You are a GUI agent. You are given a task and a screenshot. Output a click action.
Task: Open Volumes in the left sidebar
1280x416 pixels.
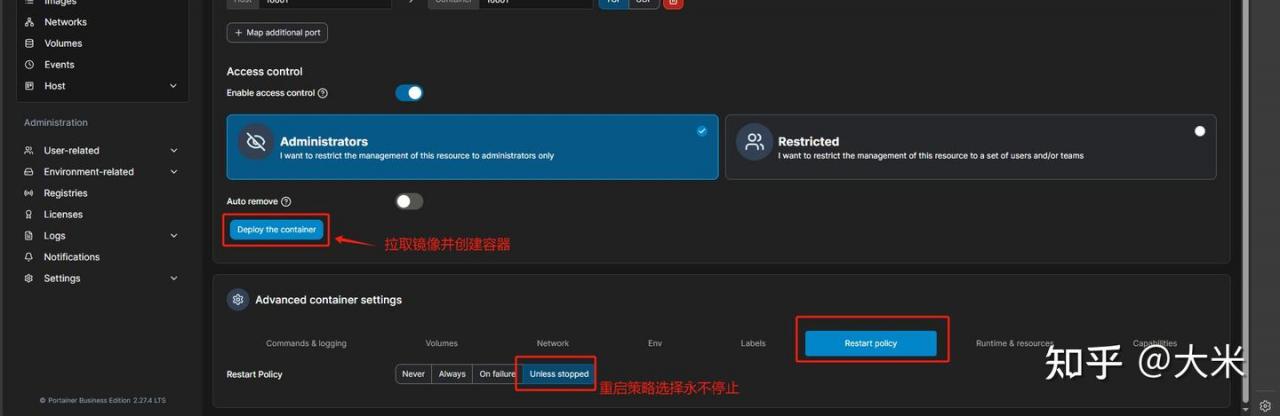[x=63, y=43]
